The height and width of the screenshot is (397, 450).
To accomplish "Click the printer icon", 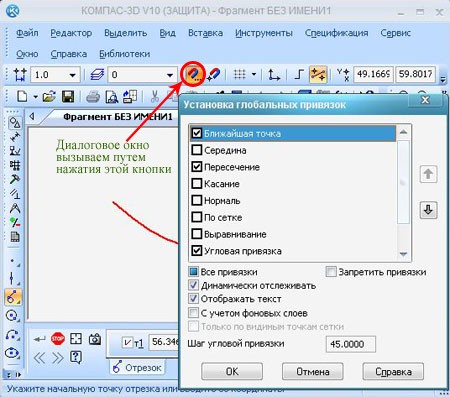I will coord(93,97).
